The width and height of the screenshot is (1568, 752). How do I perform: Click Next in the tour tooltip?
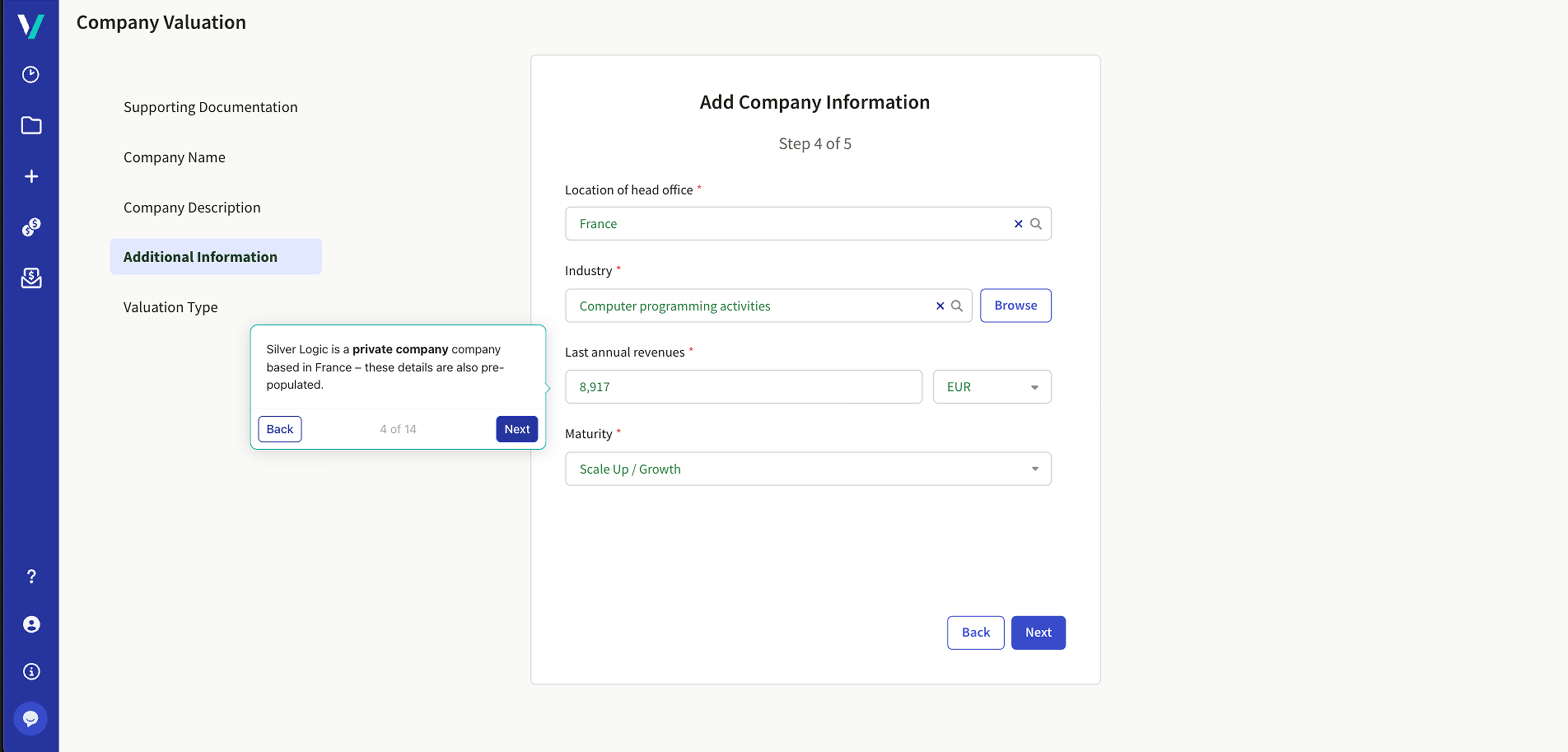tap(517, 429)
